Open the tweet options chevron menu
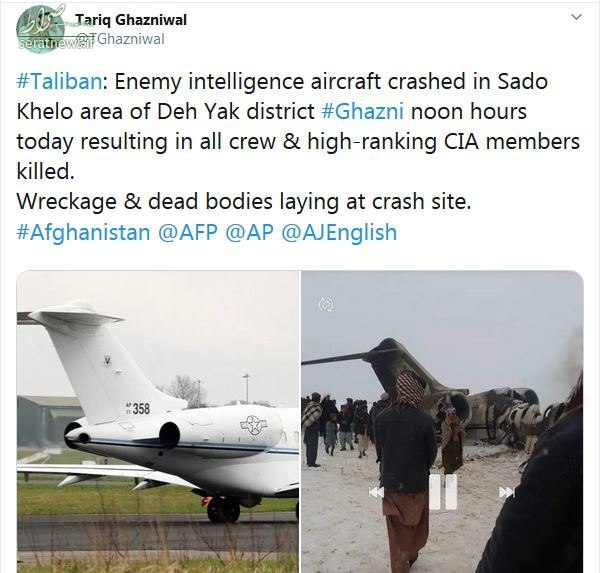The height and width of the screenshot is (573, 608). [577, 17]
